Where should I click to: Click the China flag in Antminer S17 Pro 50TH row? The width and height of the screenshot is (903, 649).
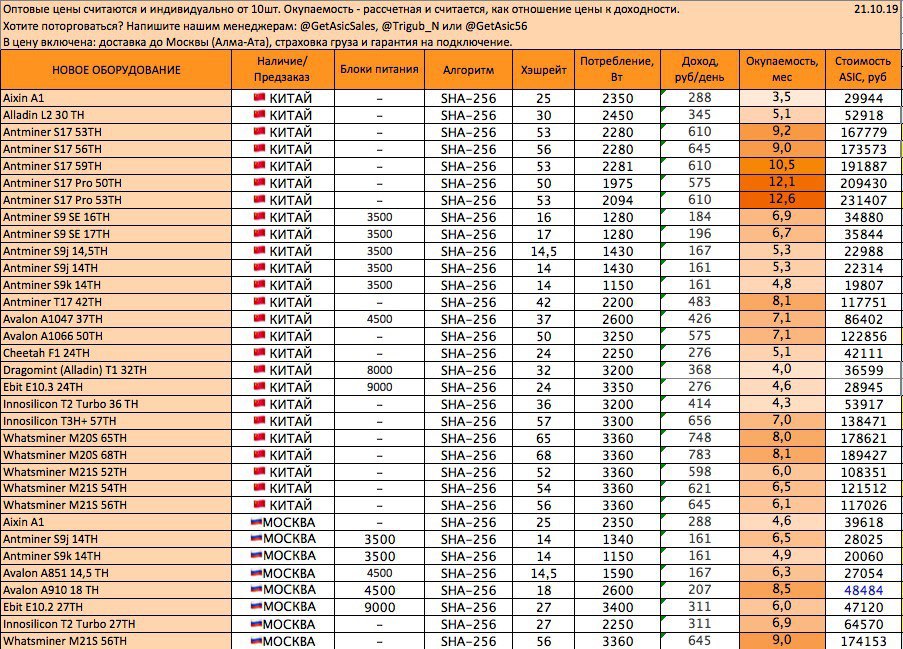pyautogui.click(x=259, y=182)
